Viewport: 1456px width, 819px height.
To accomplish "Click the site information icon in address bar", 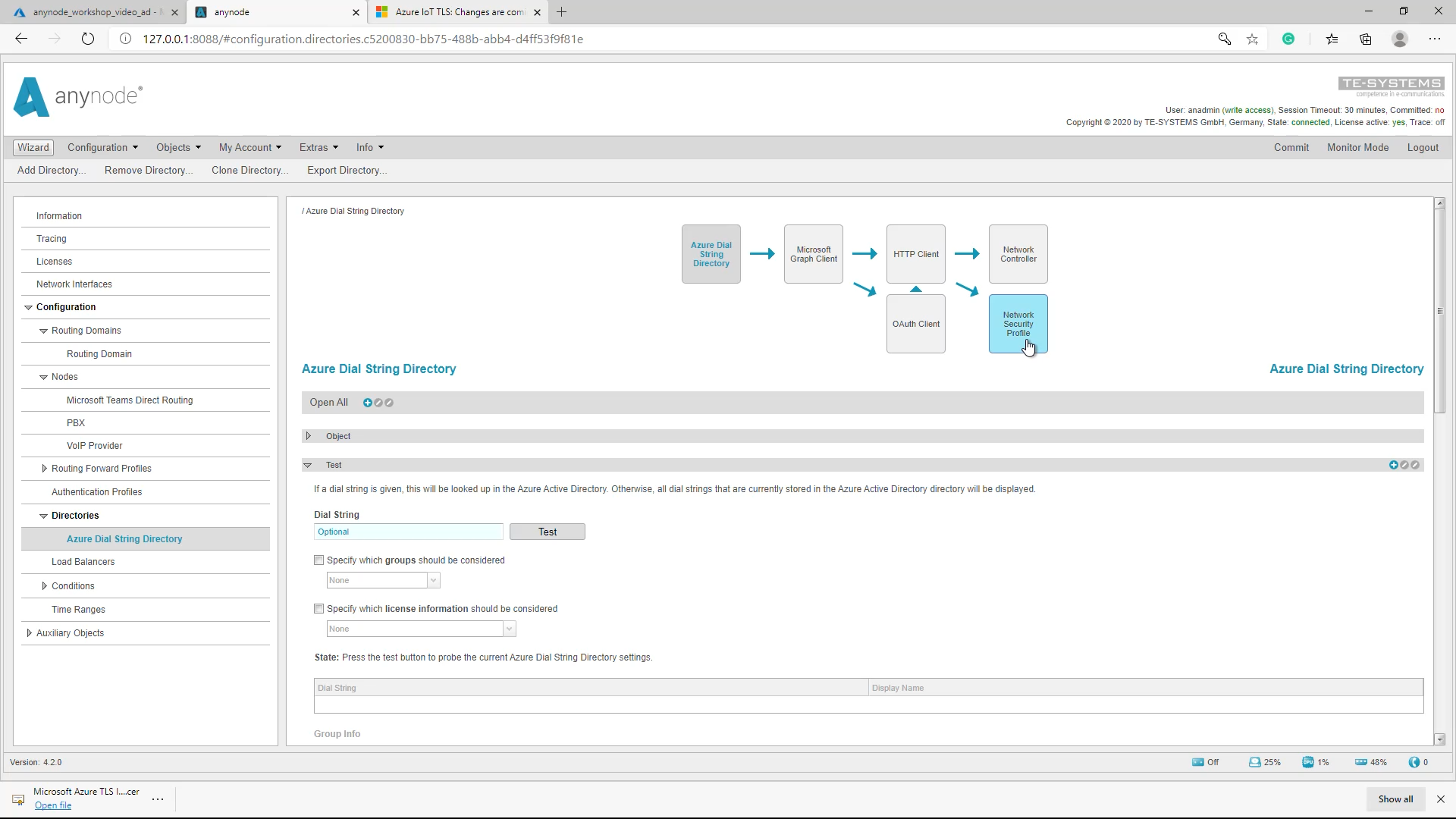I will [x=126, y=39].
